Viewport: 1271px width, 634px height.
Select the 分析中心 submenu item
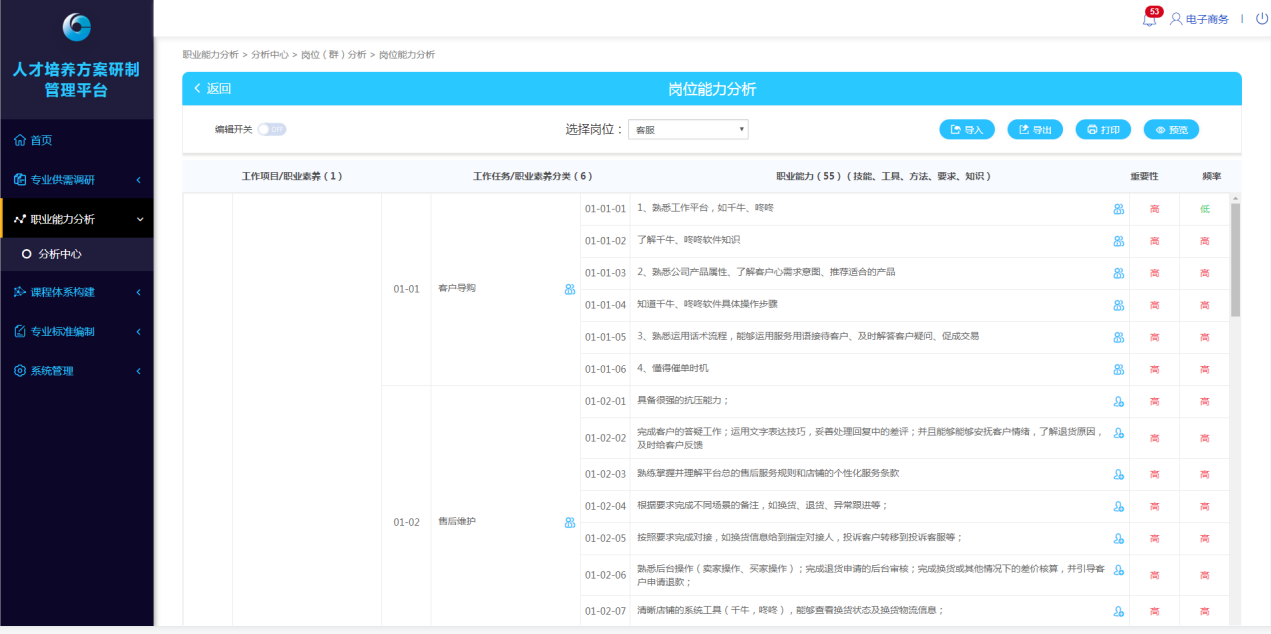(59, 255)
